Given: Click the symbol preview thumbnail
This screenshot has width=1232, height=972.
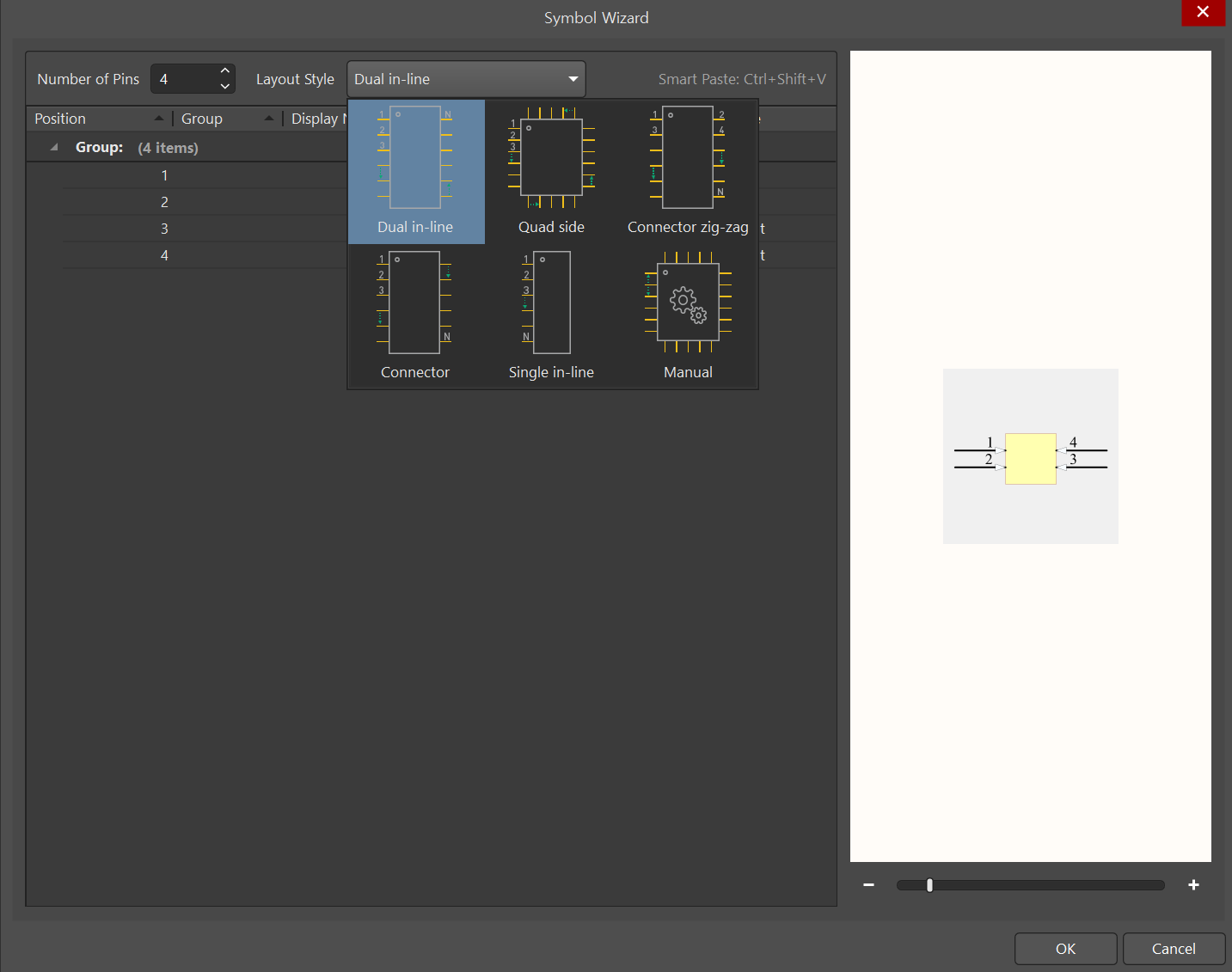Looking at the screenshot, I should coord(1031,456).
